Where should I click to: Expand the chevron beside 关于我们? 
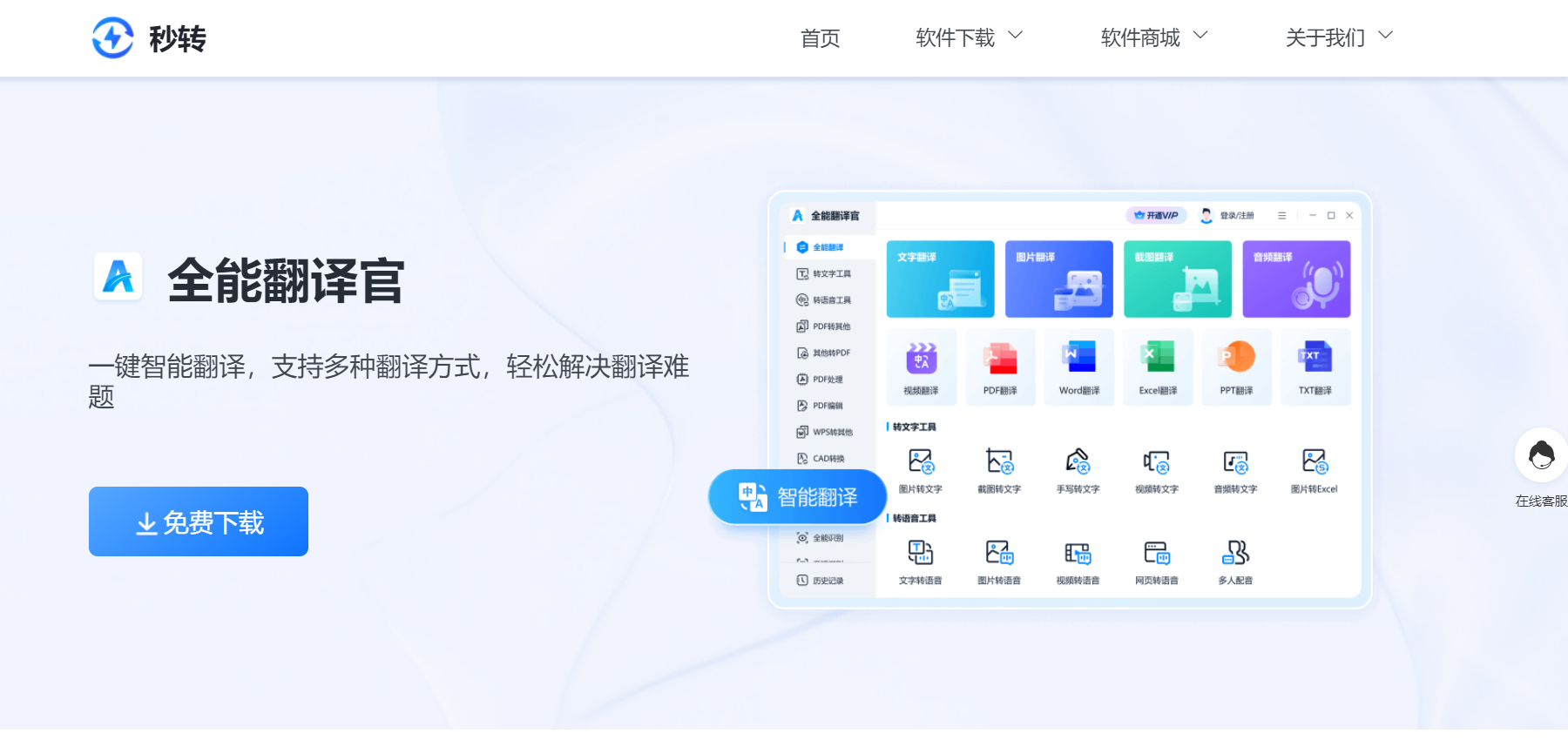[1385, 36]
